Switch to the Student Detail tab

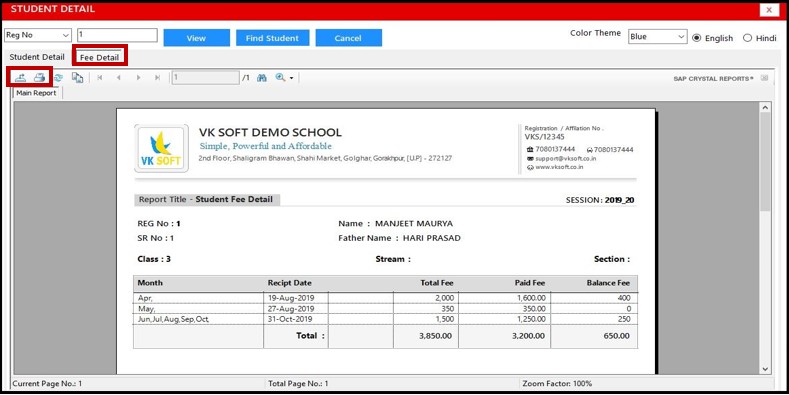37,57
